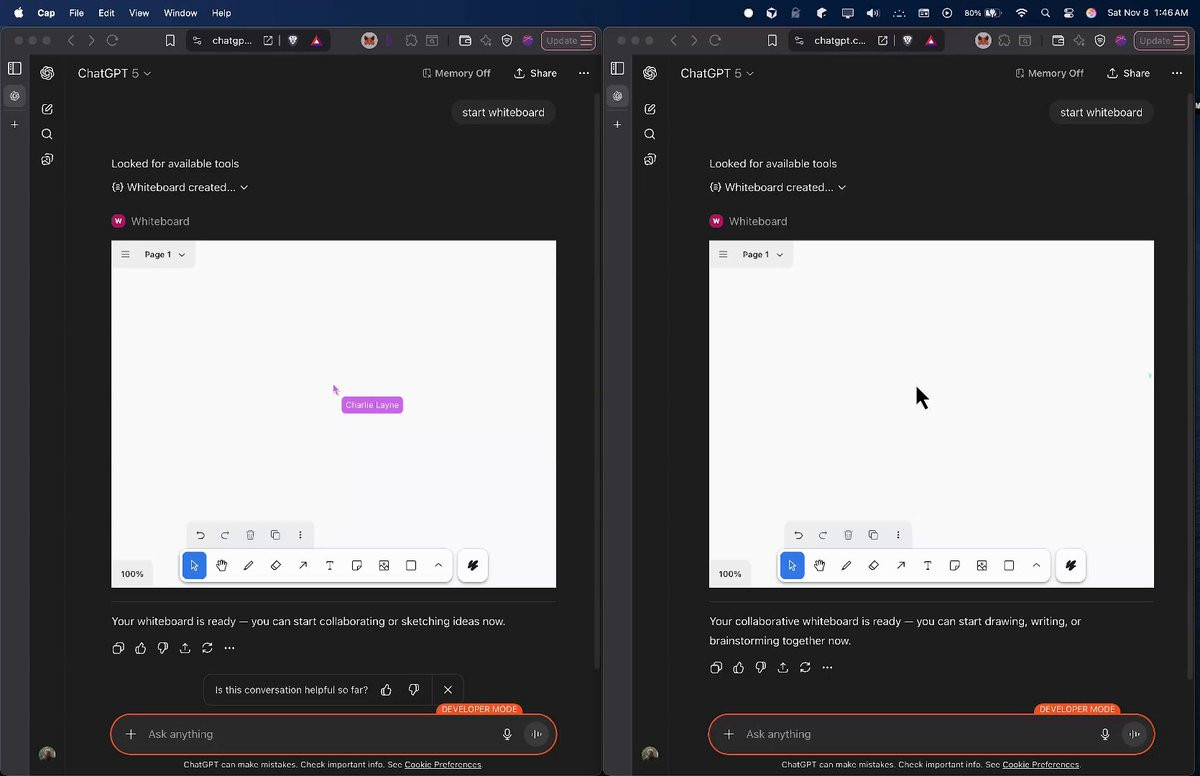The height and width of the screenshot is (776, 1200).
Task: Select the arrow tool in left whiteboard
Action: [x=302, y=565]
